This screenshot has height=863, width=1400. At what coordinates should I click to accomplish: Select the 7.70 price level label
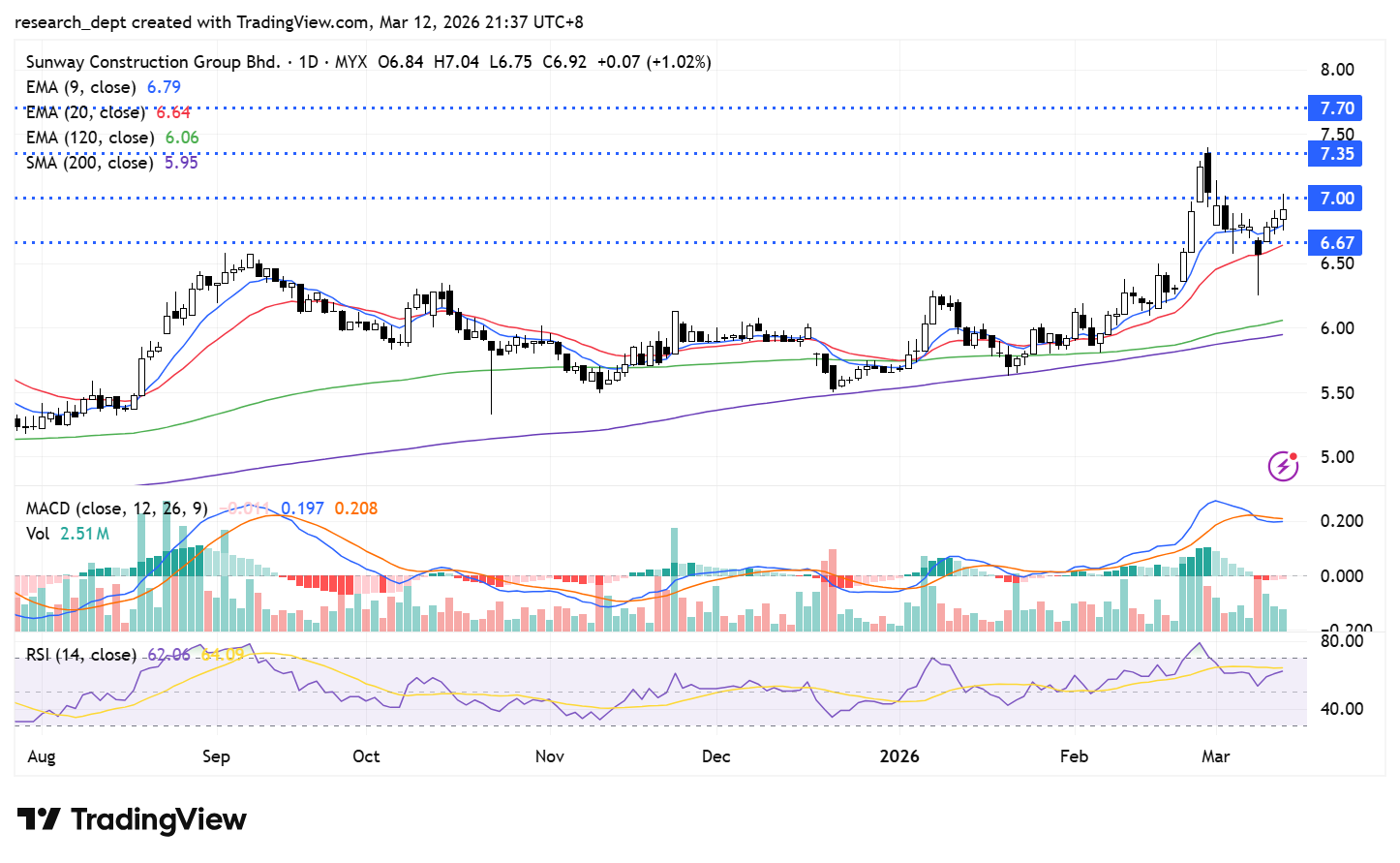1336,108
